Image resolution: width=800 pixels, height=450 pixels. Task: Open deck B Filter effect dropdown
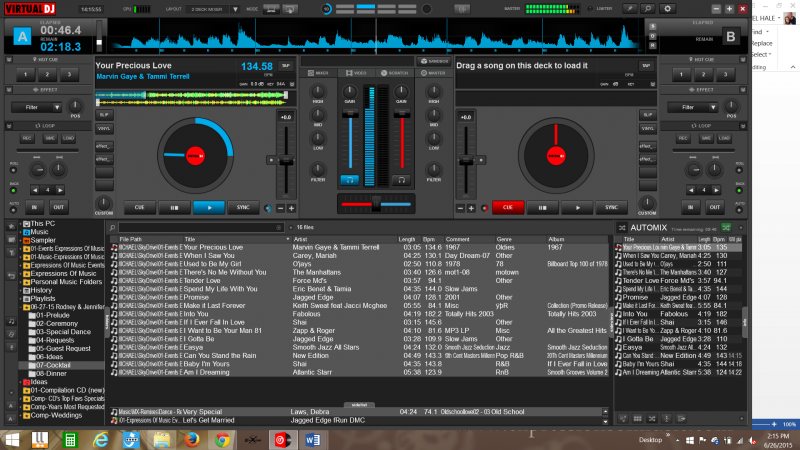713,108
